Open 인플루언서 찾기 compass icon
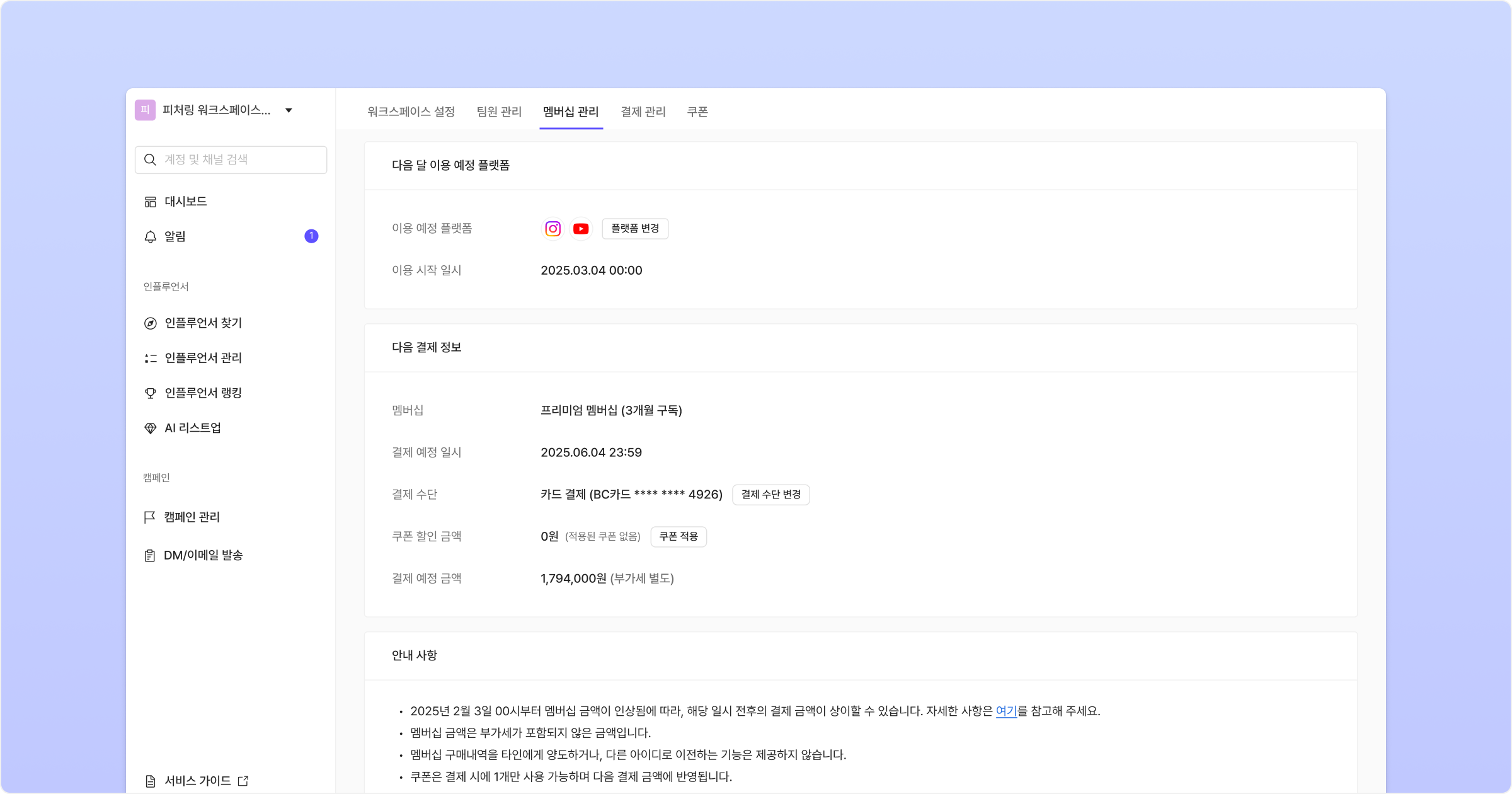 [151, 323]
